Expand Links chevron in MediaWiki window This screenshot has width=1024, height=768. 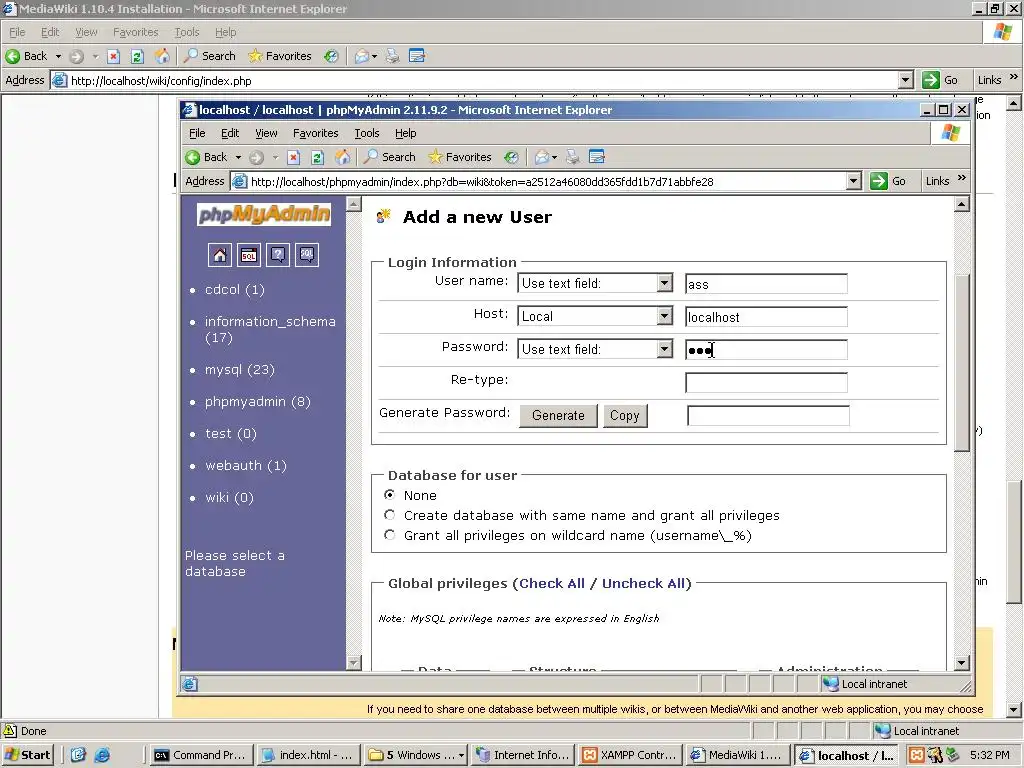(1014, 77)
